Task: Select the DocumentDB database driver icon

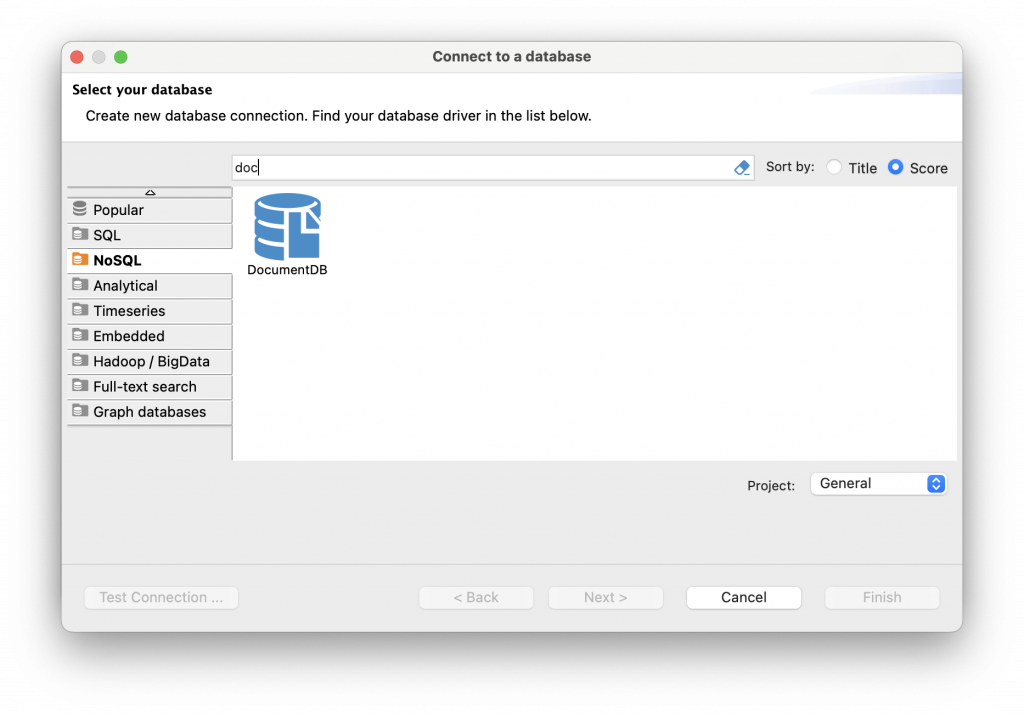Action: [287, 227]
